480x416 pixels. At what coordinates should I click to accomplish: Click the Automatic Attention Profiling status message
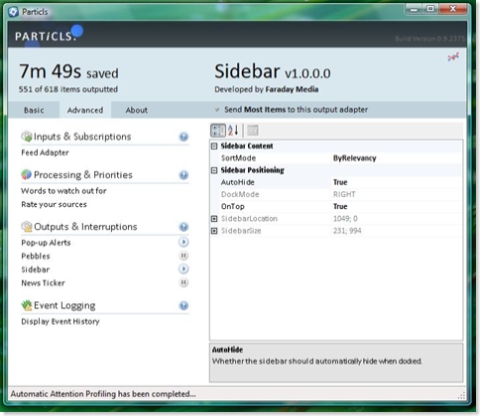point(103,394)
